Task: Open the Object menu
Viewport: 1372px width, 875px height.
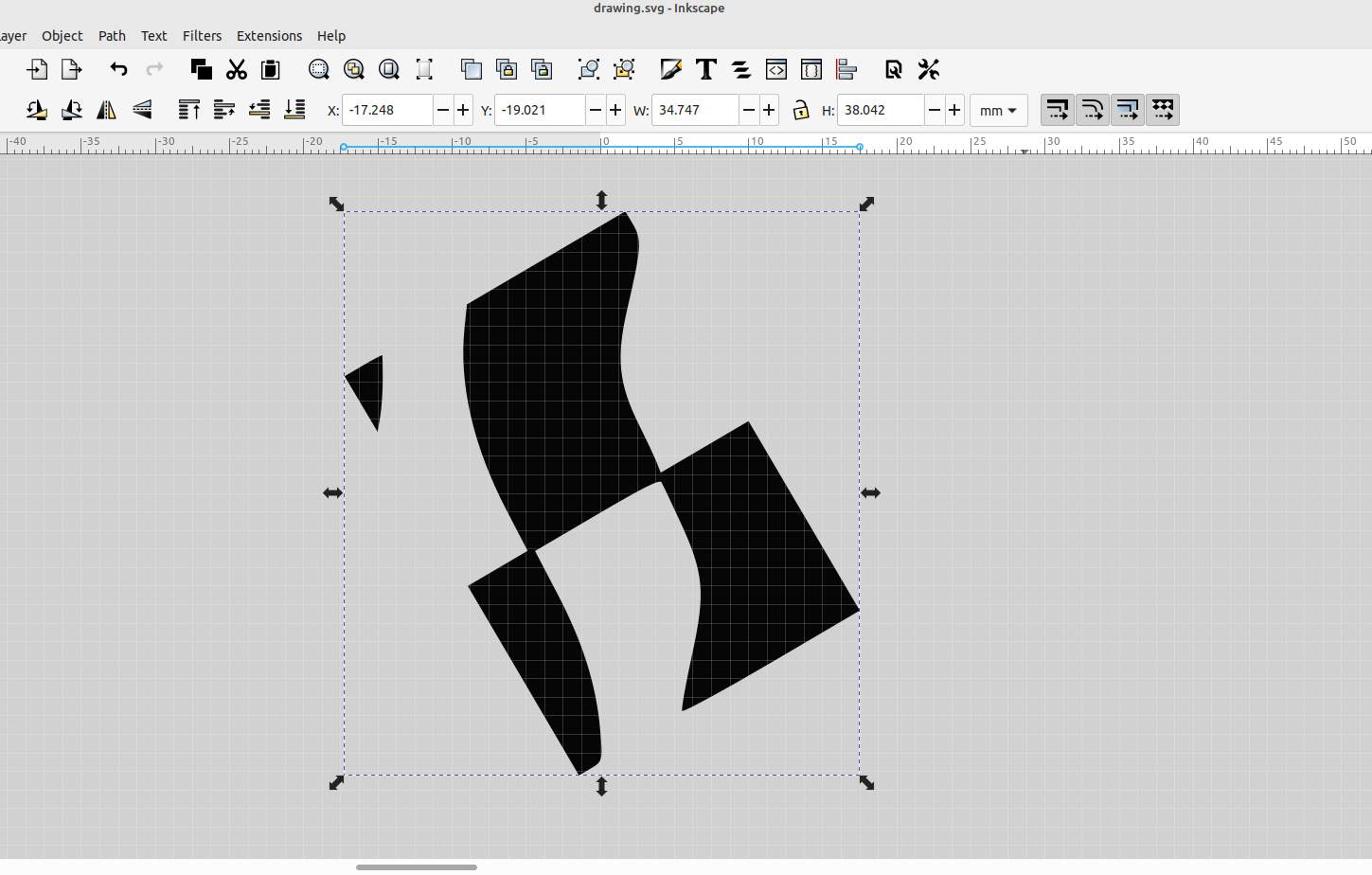Action: [x=62, y=36]
